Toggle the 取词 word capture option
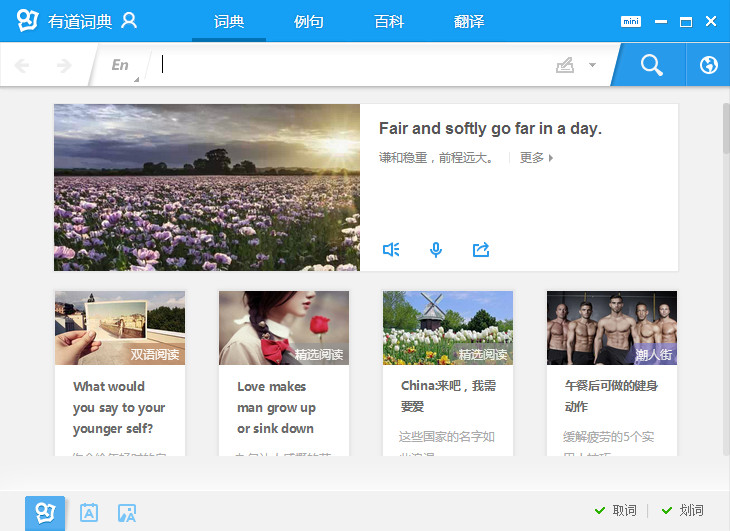The width and height of the screenshot is (730, 531). [x=616, y=511]
